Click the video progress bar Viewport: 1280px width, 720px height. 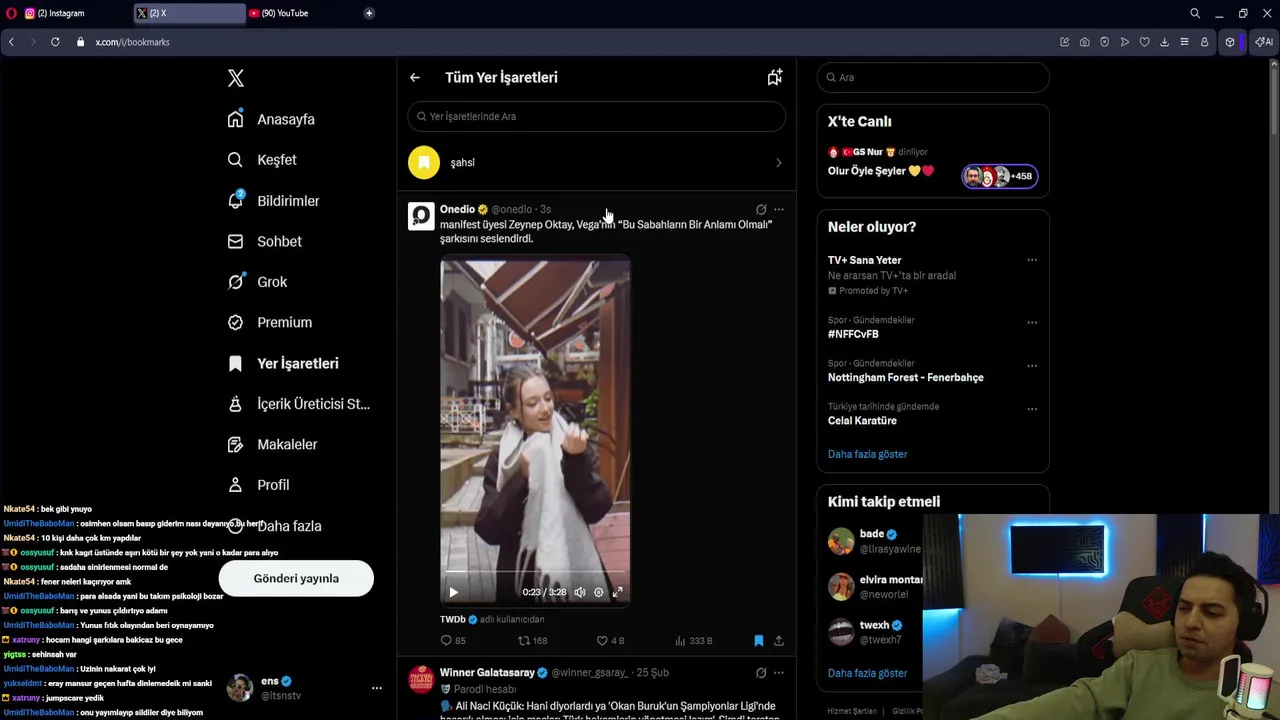(x=535, y=572)
